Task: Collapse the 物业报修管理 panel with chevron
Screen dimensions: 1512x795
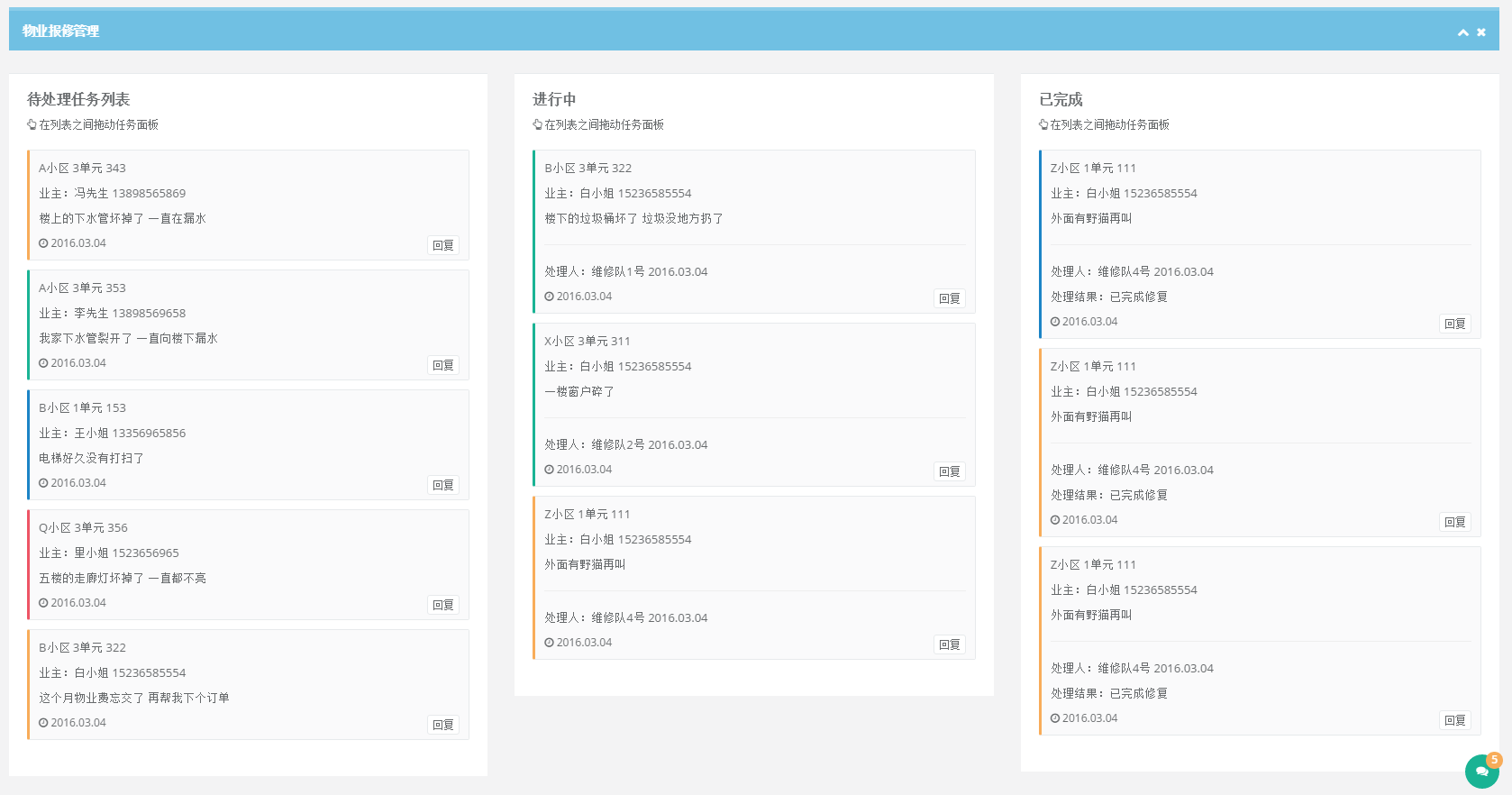Action: 1462,32
